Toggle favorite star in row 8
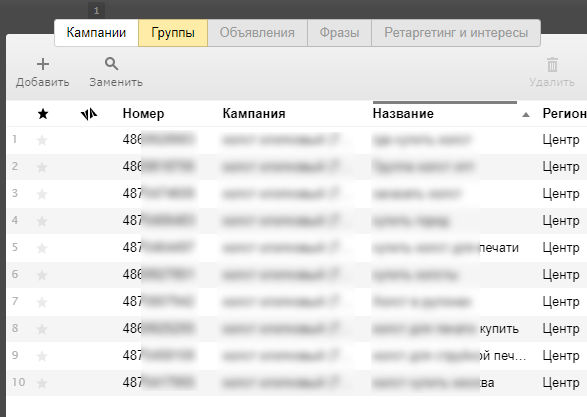The width and height of the screenshot is (587, 417). click(42, 329)
